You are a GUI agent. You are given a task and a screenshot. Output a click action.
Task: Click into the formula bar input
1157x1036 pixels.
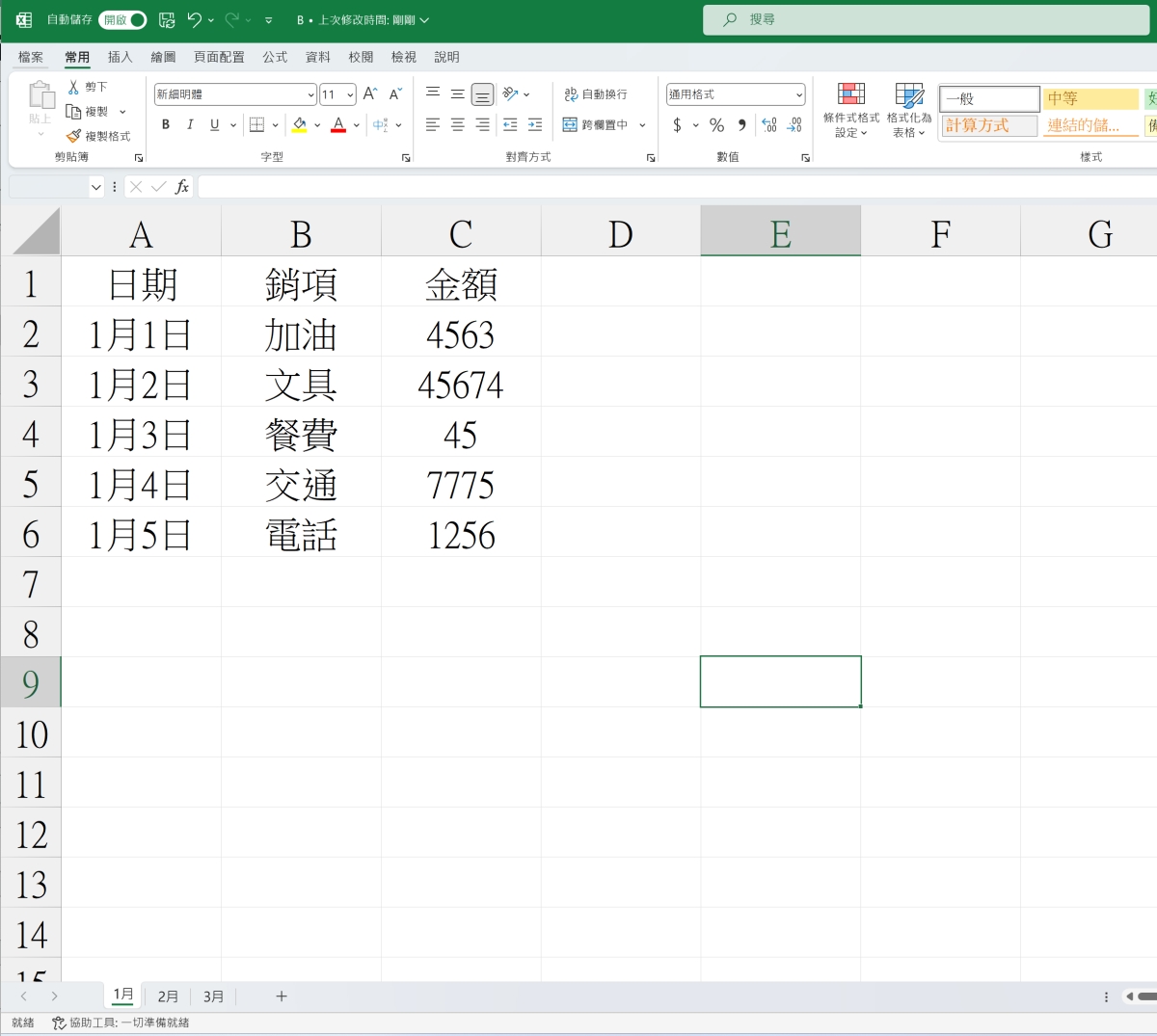675,187
